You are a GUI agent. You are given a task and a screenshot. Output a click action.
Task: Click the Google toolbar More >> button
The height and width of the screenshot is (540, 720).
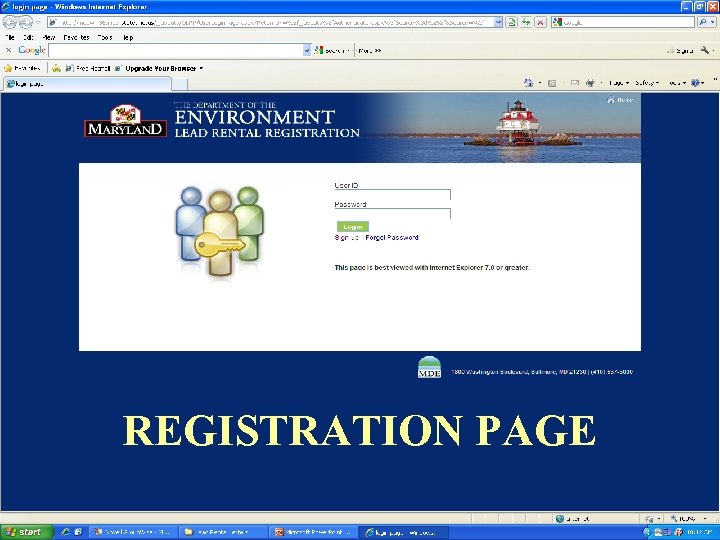(x=370, y=51)
